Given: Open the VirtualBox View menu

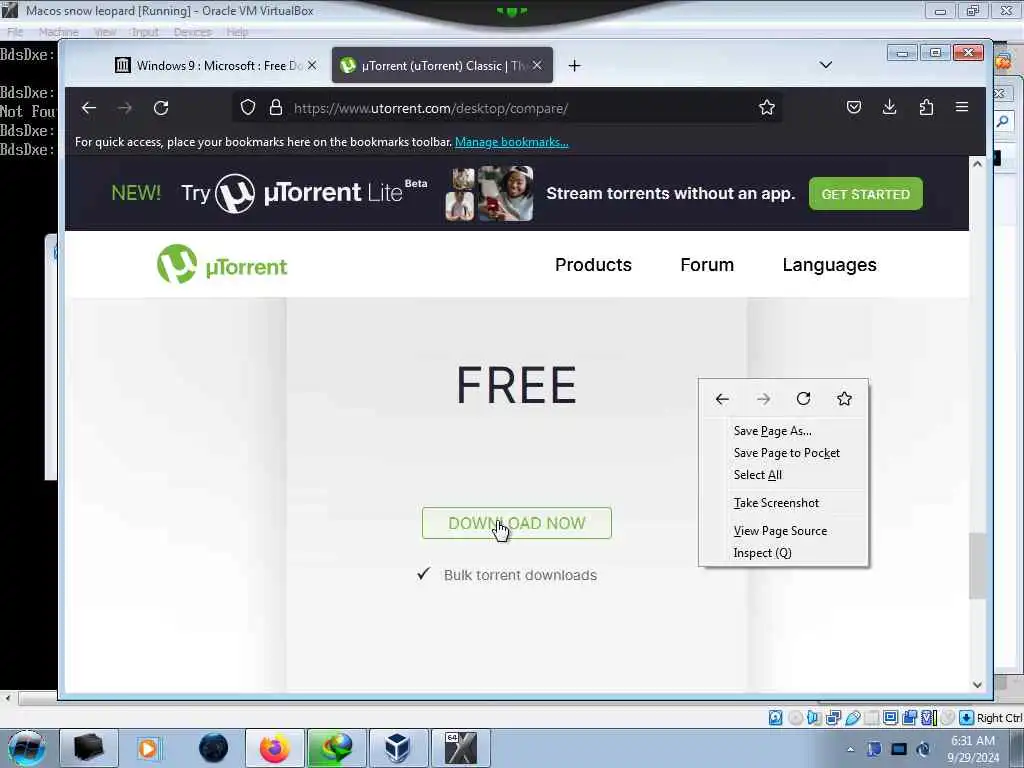Looking at the screenshot, I should pyautogui.click(x=104, y=32).
